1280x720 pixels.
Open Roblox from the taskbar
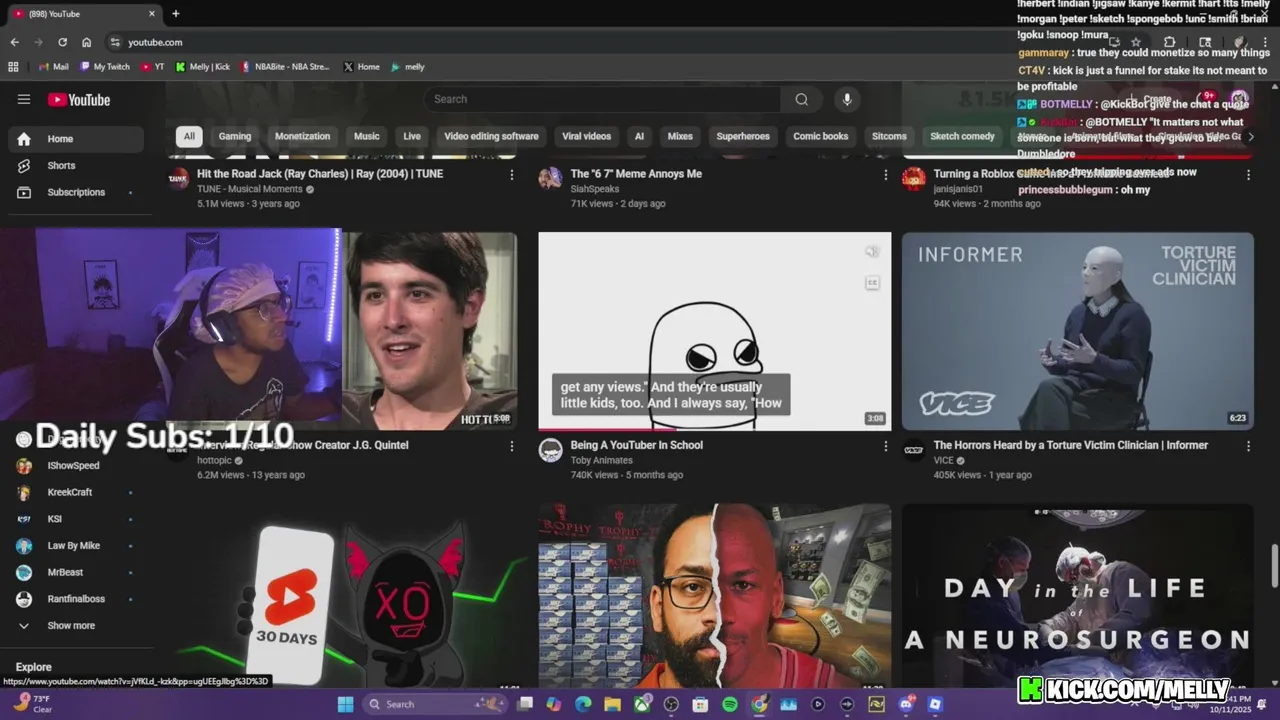(935, 704)
